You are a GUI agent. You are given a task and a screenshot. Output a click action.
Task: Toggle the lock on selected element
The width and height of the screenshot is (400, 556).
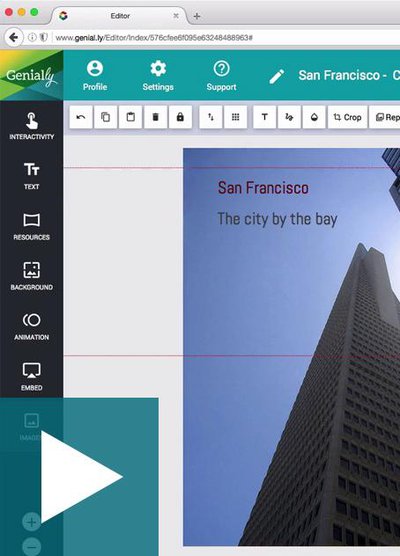180,117
